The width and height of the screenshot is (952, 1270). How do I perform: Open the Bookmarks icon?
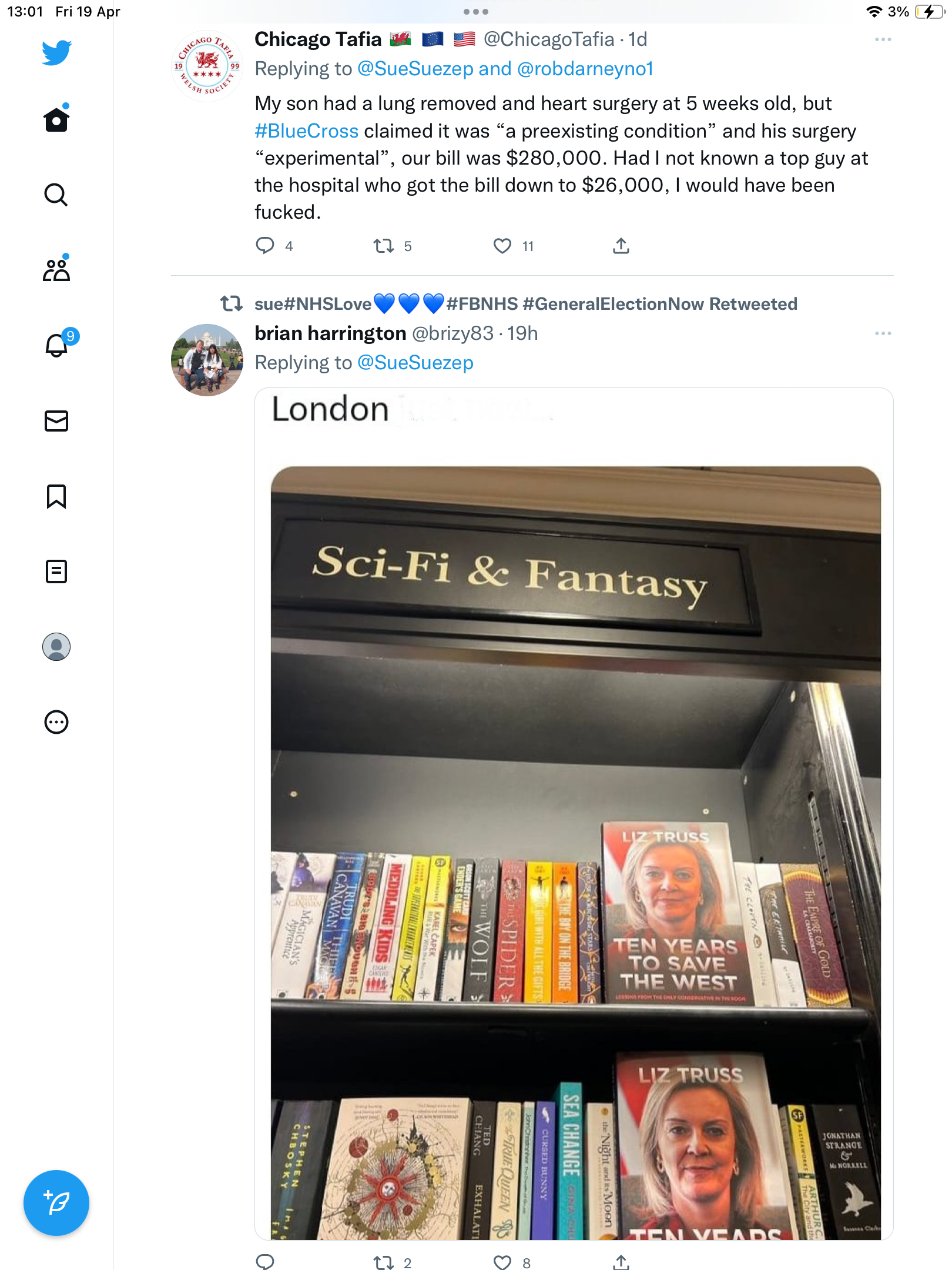pos(56,496)
